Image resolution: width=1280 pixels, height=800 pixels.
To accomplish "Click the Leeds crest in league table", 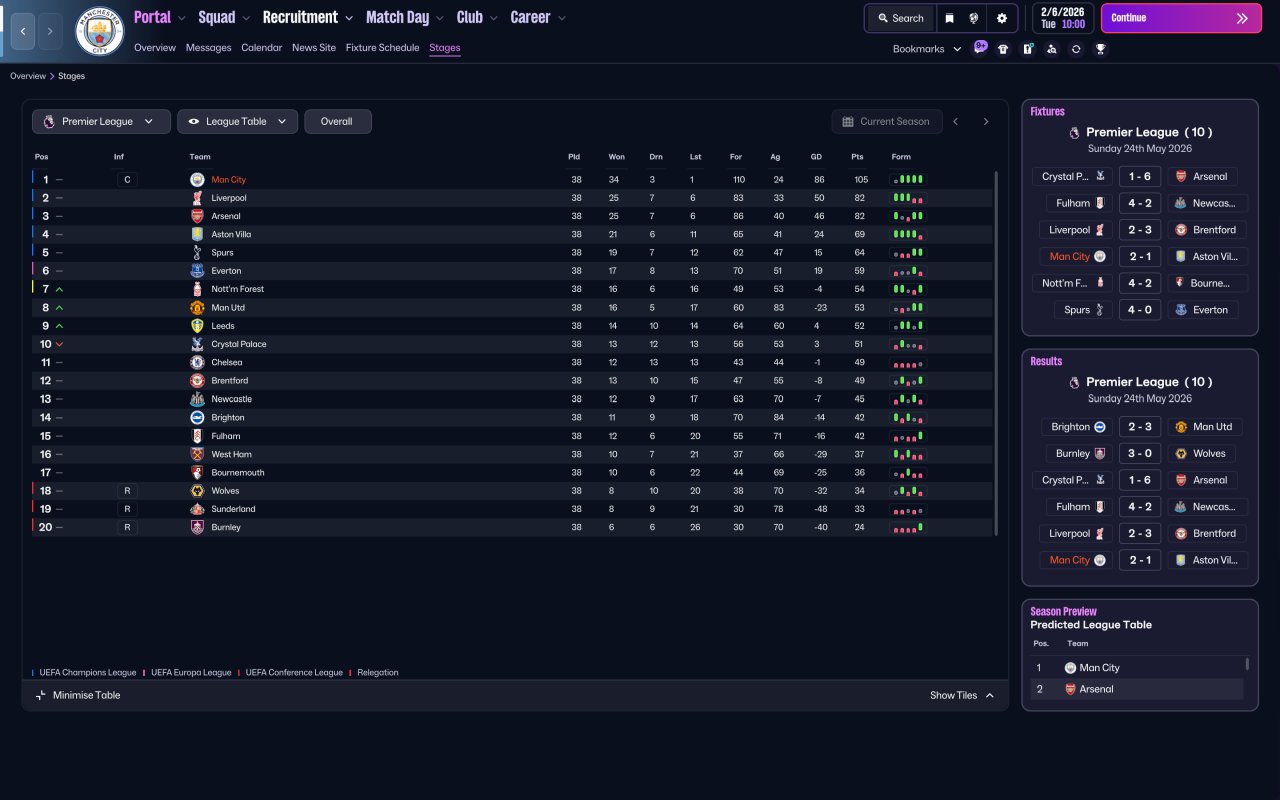I will pos(197,326).
